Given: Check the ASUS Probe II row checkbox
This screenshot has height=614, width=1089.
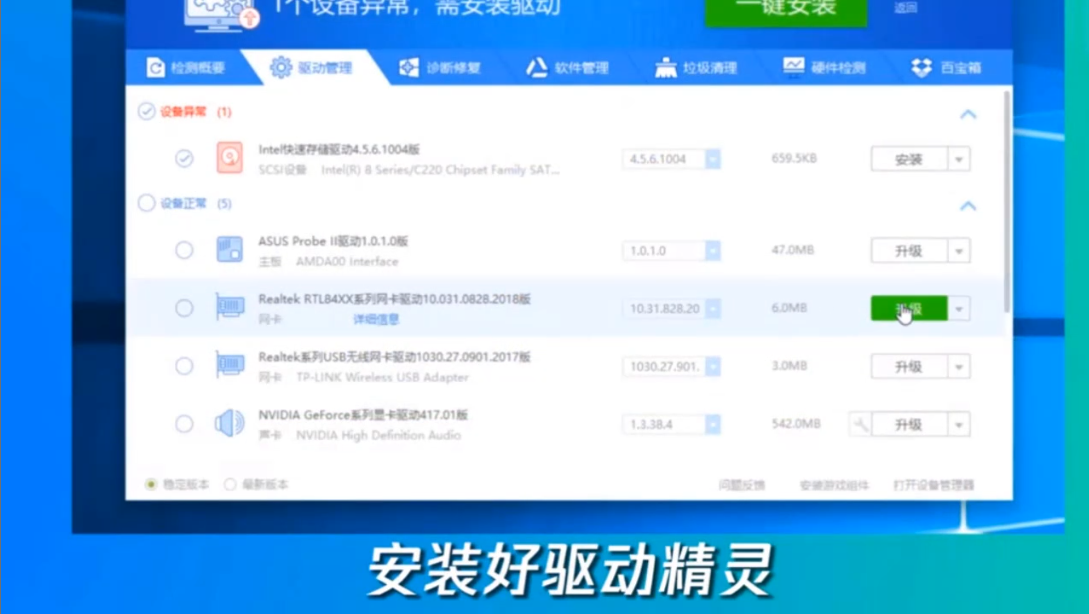Looking at the screenshot, I should pos(184,250).
